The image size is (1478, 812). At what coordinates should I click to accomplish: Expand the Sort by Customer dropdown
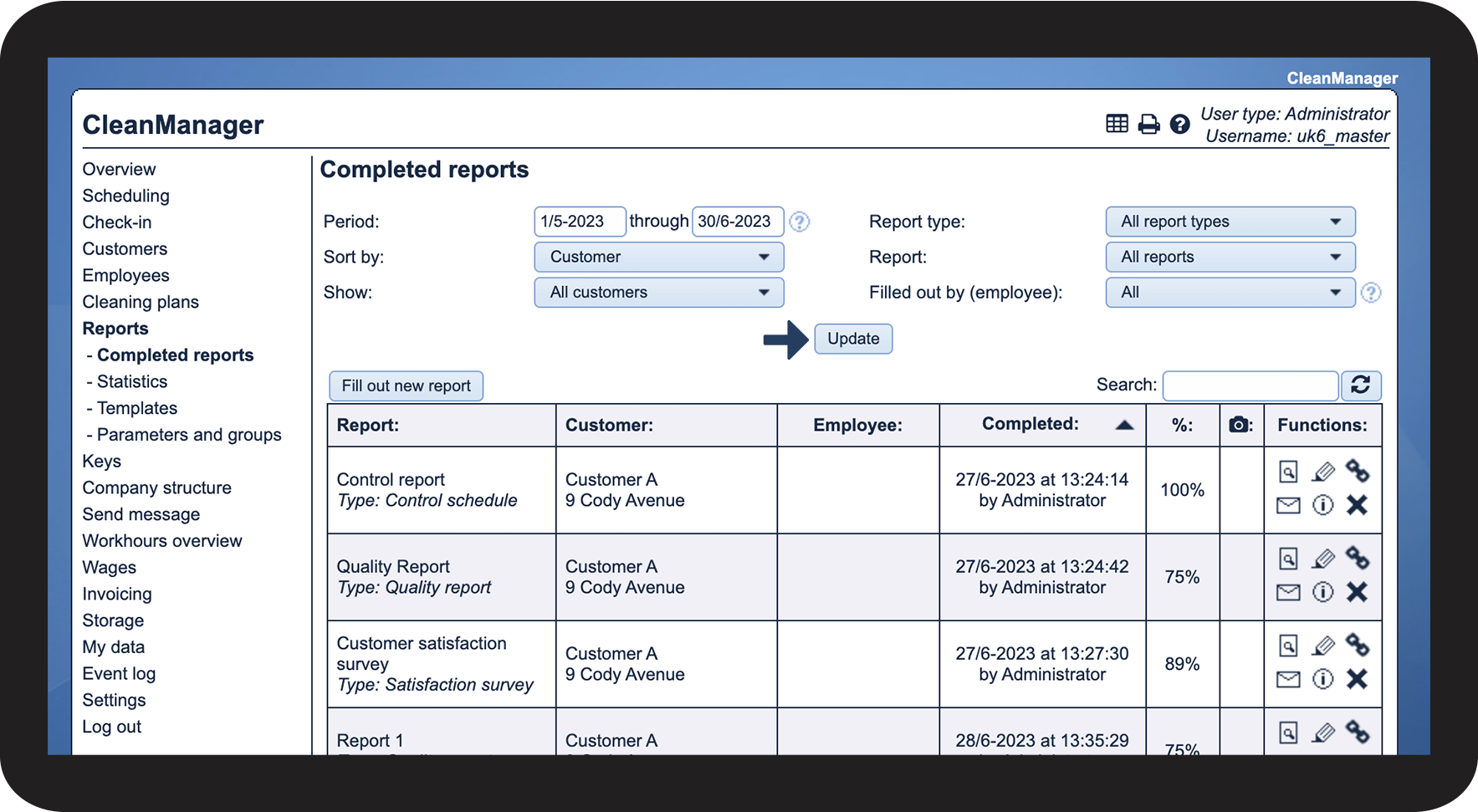click(658, 258)
